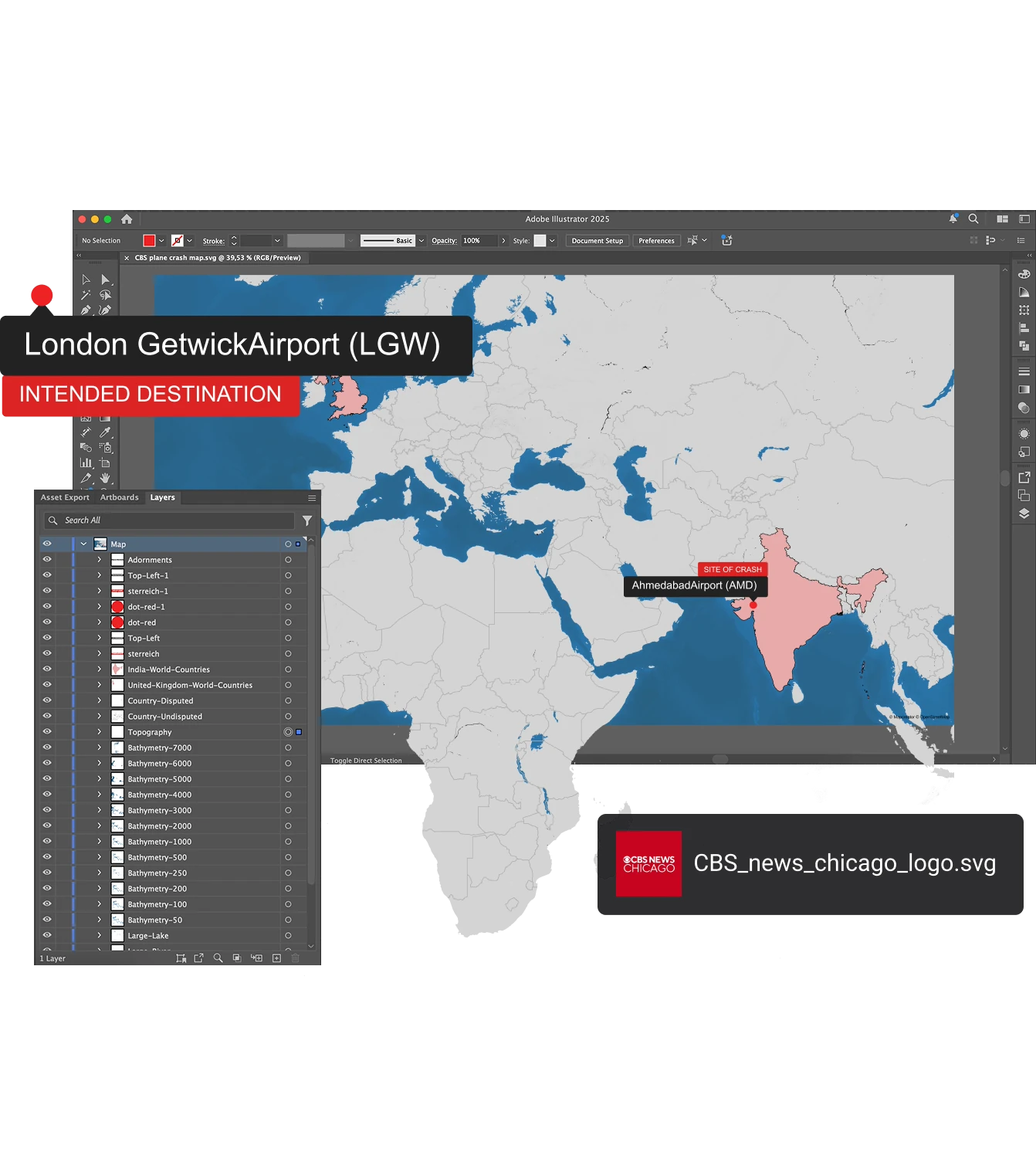Click Locate Object magnifier in Layers footer
This screenshot has height=1156, width=1036.
[x=218, y=958]
